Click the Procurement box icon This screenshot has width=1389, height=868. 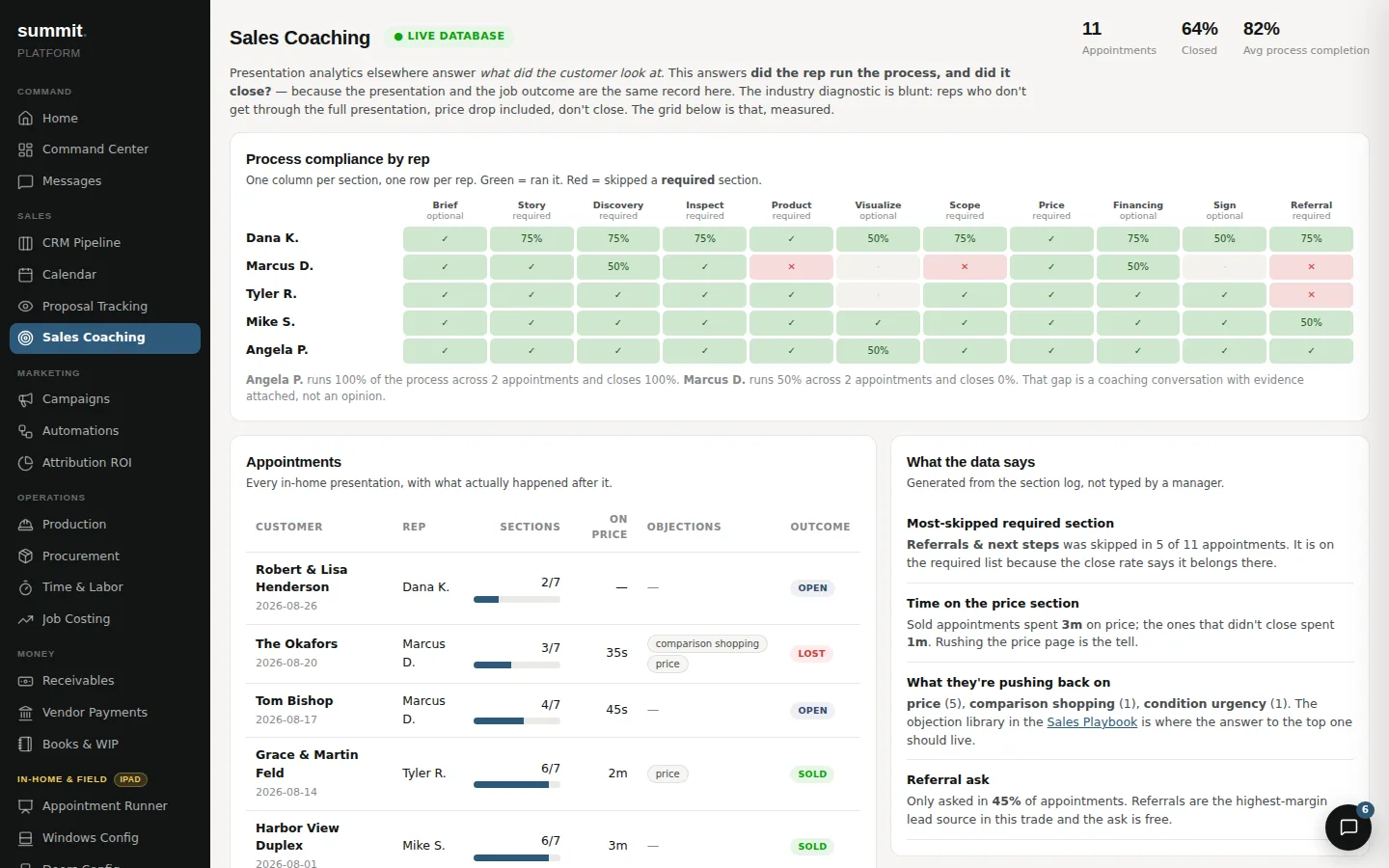click(26, 556)
